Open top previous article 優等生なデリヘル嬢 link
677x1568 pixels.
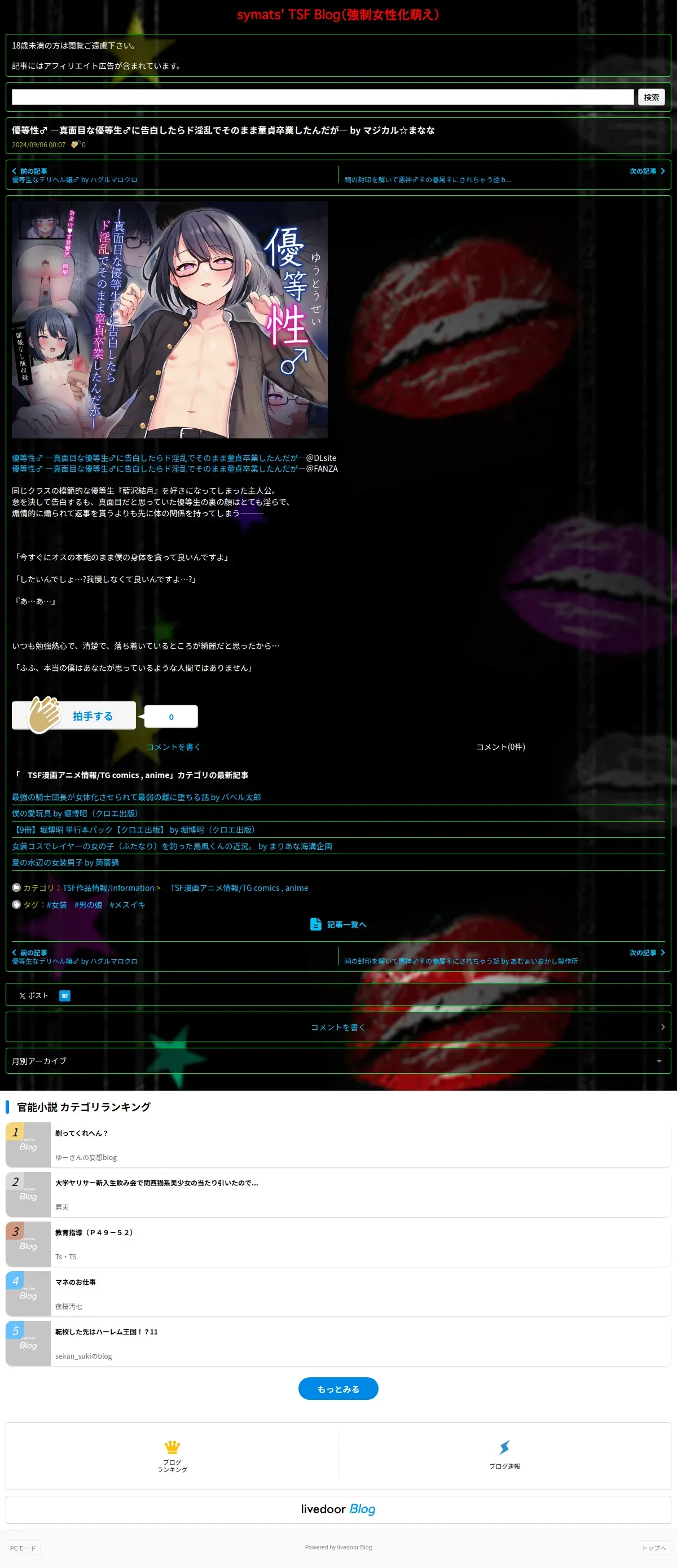[x=74, y=179]
